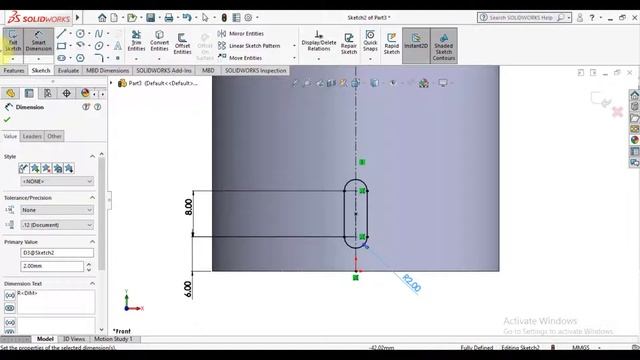The image size is (640, 360).
Task: Click the 2.00mm value field
Action: tap(52, 266)
